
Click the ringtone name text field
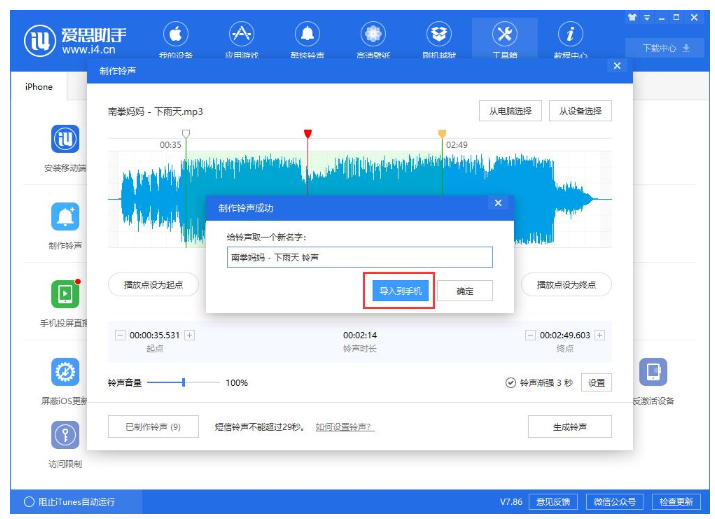pos(359,257)
